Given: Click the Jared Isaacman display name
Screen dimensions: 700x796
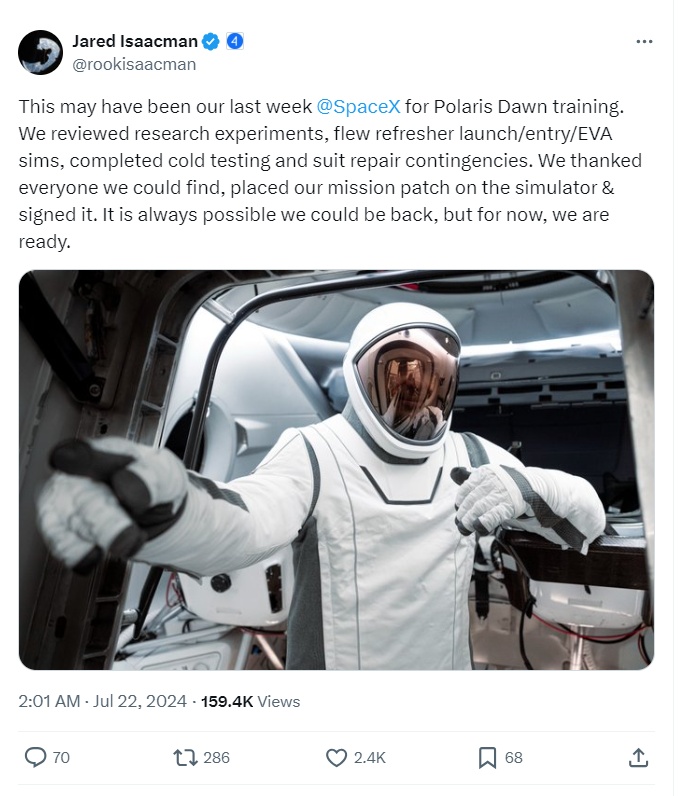Looking at the screenshot, I should [134, 41].
